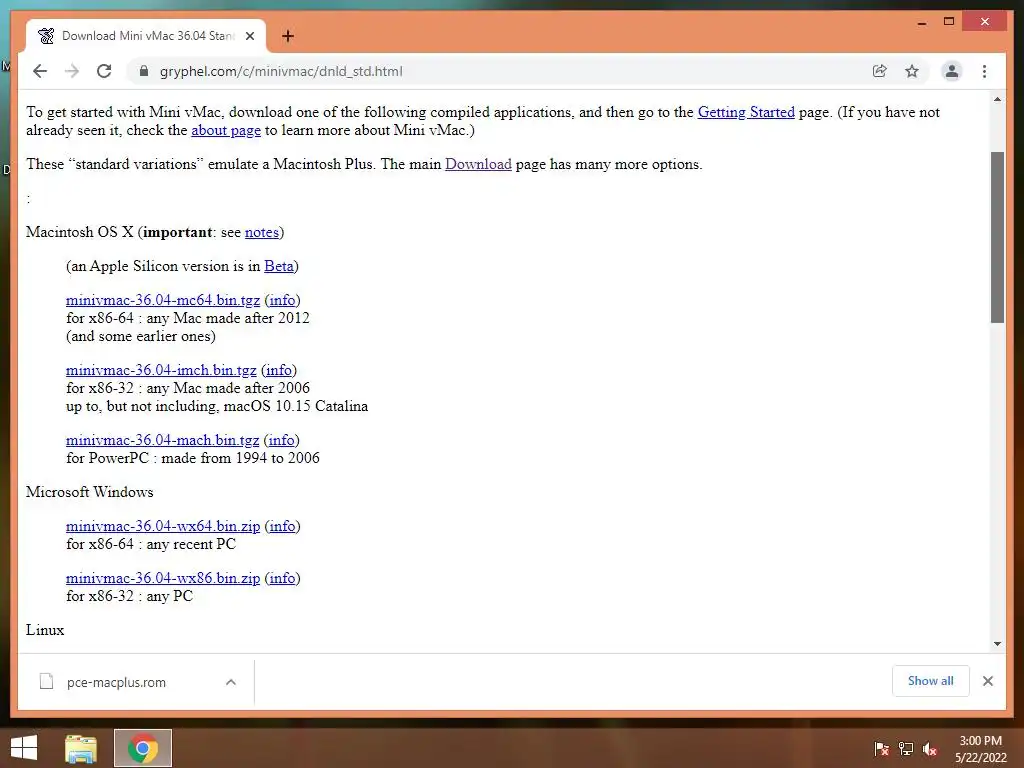1024x768 pixels.
Task: Reload the current page
Action: pyautogui.click(x=104, y=71)
